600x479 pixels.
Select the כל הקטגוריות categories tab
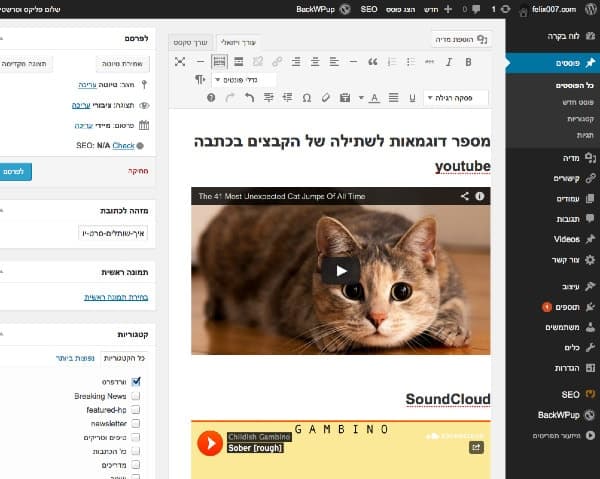124,358
